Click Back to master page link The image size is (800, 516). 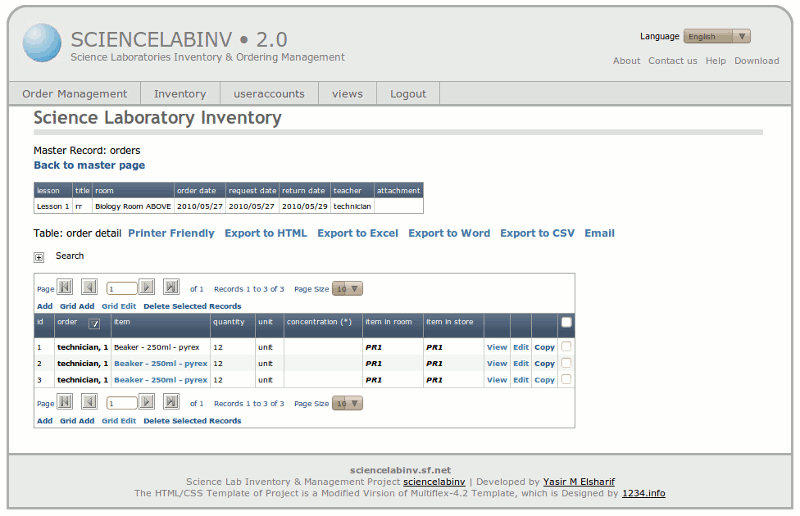pyautogui.click(x=89, y=165)
